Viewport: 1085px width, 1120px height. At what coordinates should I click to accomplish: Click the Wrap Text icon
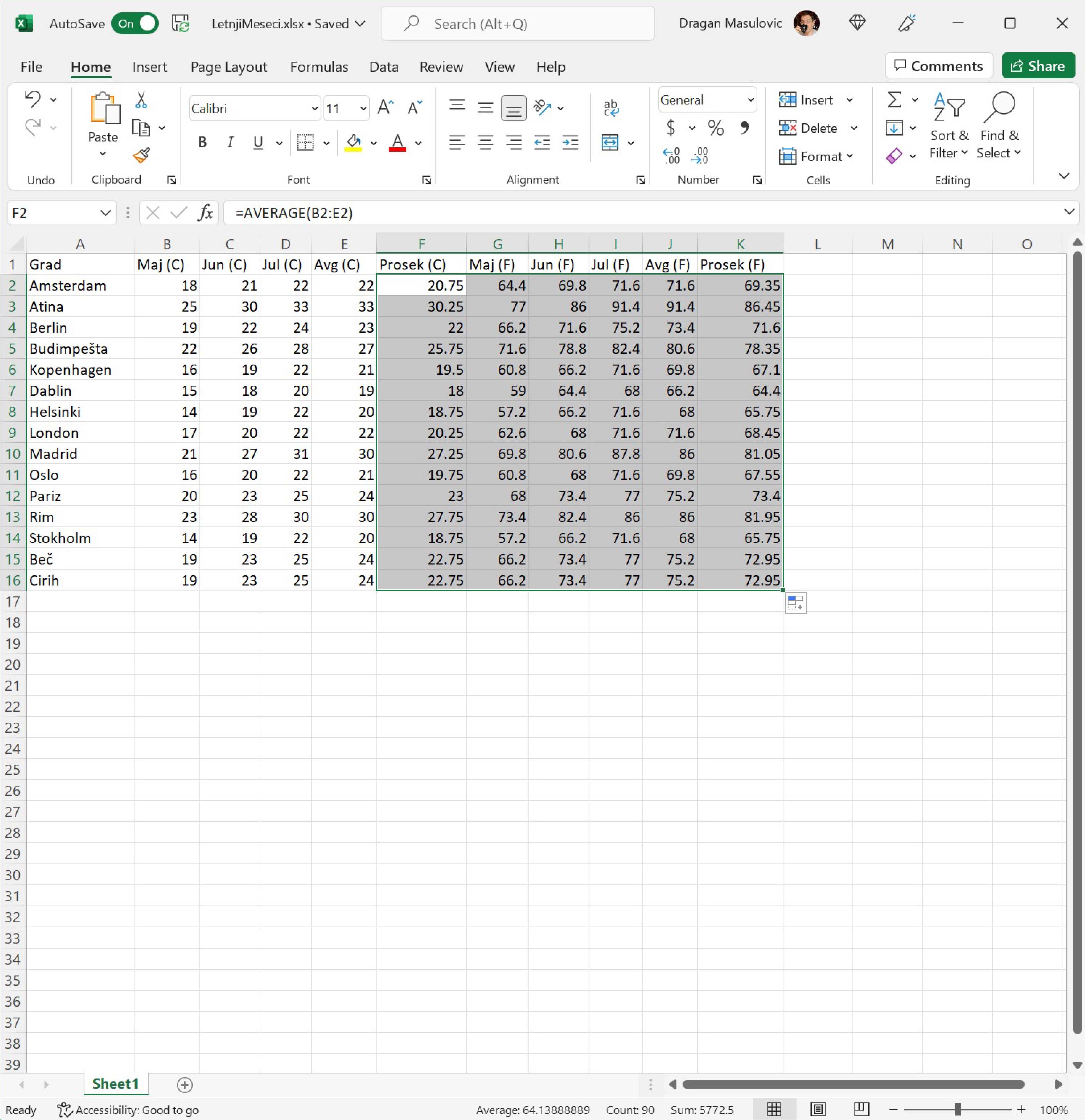tap(610, 108)
